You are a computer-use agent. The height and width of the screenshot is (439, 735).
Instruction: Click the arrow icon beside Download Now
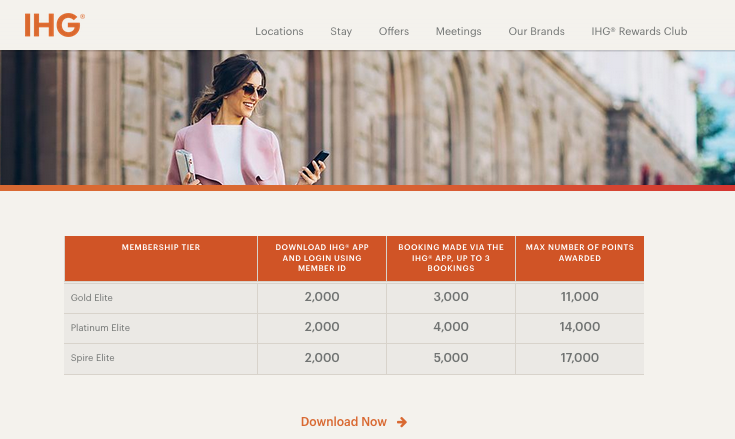tap(402, 422)
